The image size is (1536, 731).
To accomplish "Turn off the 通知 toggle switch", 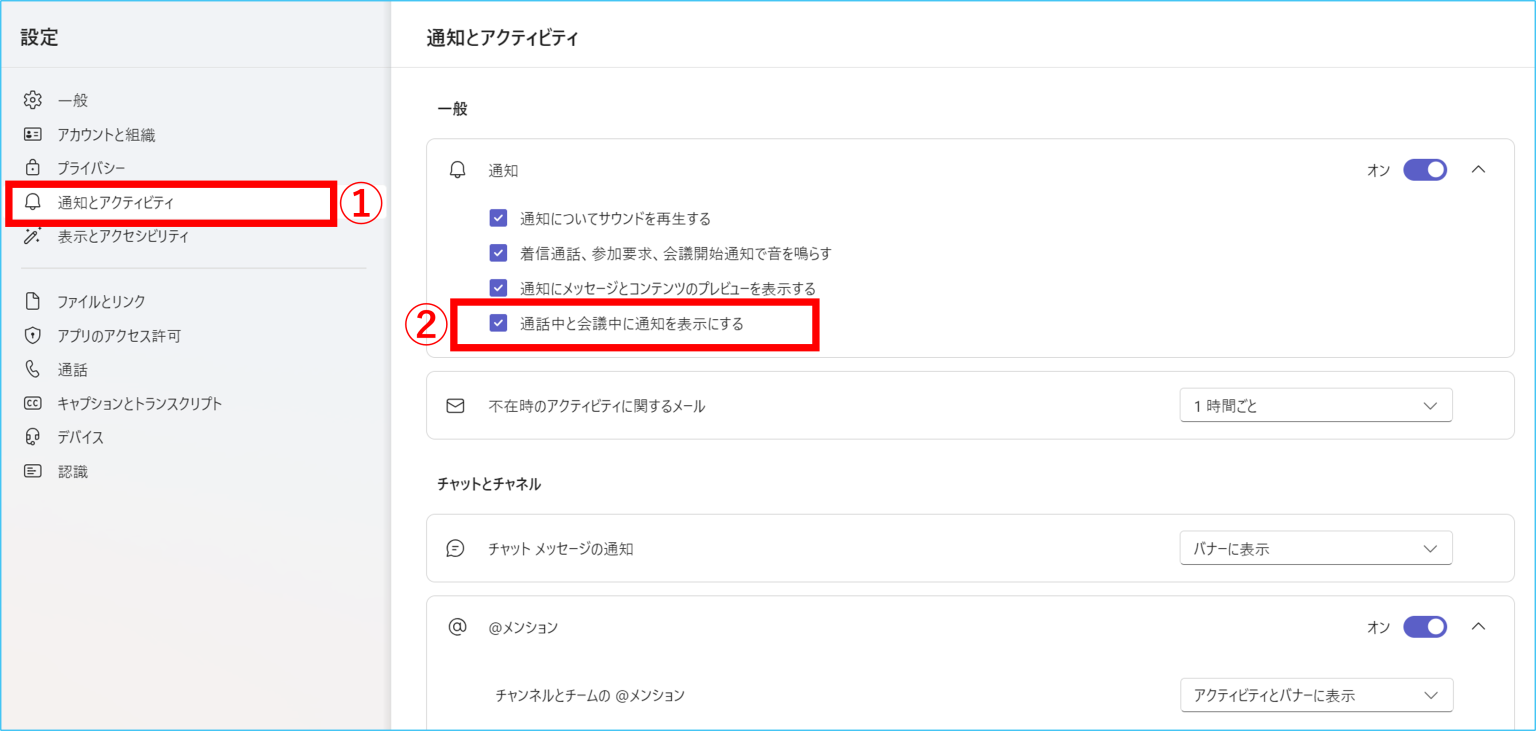I will tap(1425, 170).
